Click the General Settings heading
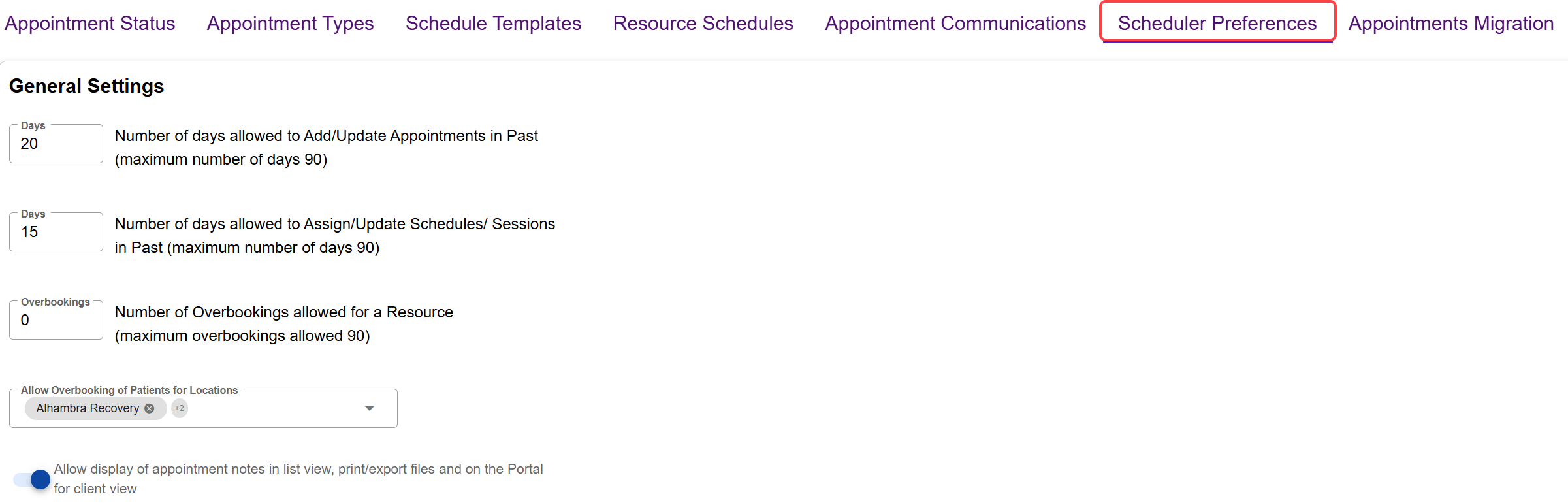 (x=86, y=86)
